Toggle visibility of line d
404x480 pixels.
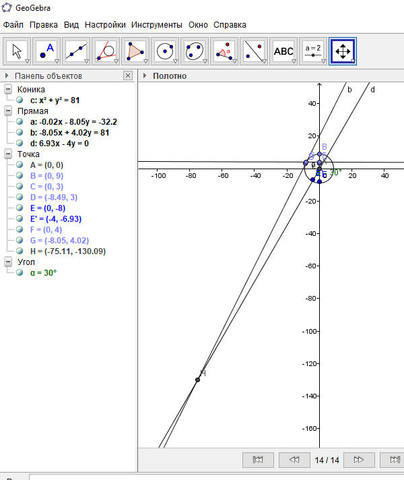point(20,143)
